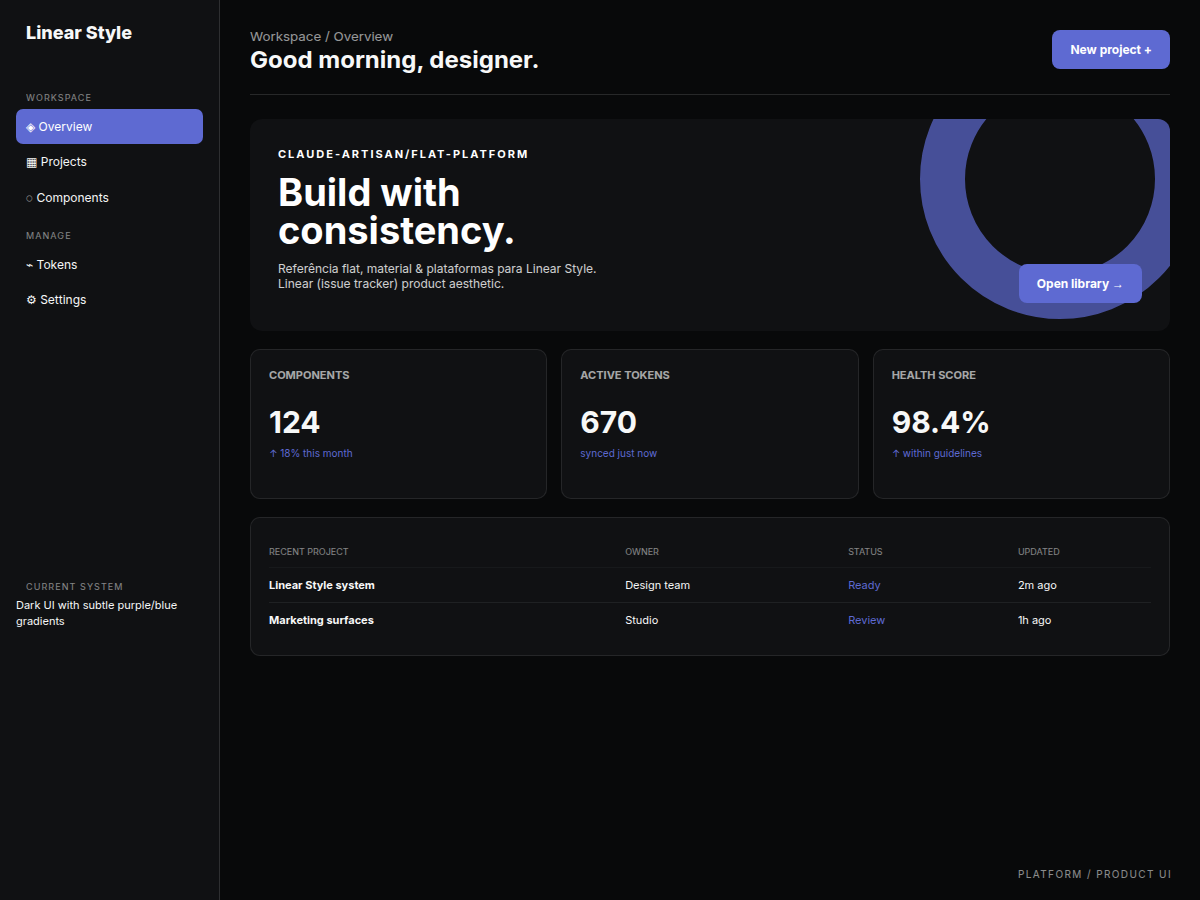This screenshot has width=1200, height=900.
Task: Click the Open library button
Action: [1080, 284]
